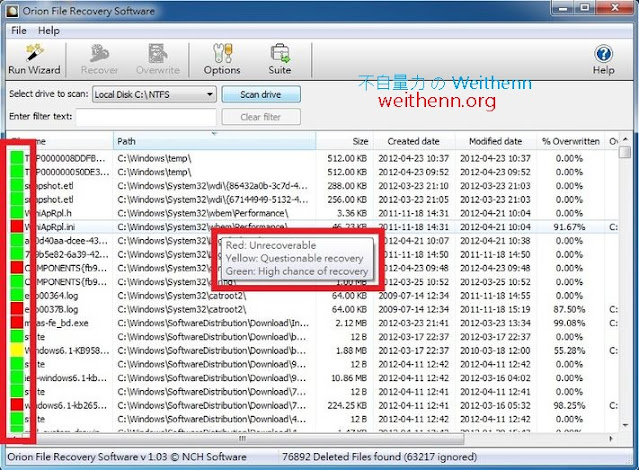This screenshot has width=639, height=470.
Task: Click the modified date 2010-03-18 12:00
Action: point(496,351)
